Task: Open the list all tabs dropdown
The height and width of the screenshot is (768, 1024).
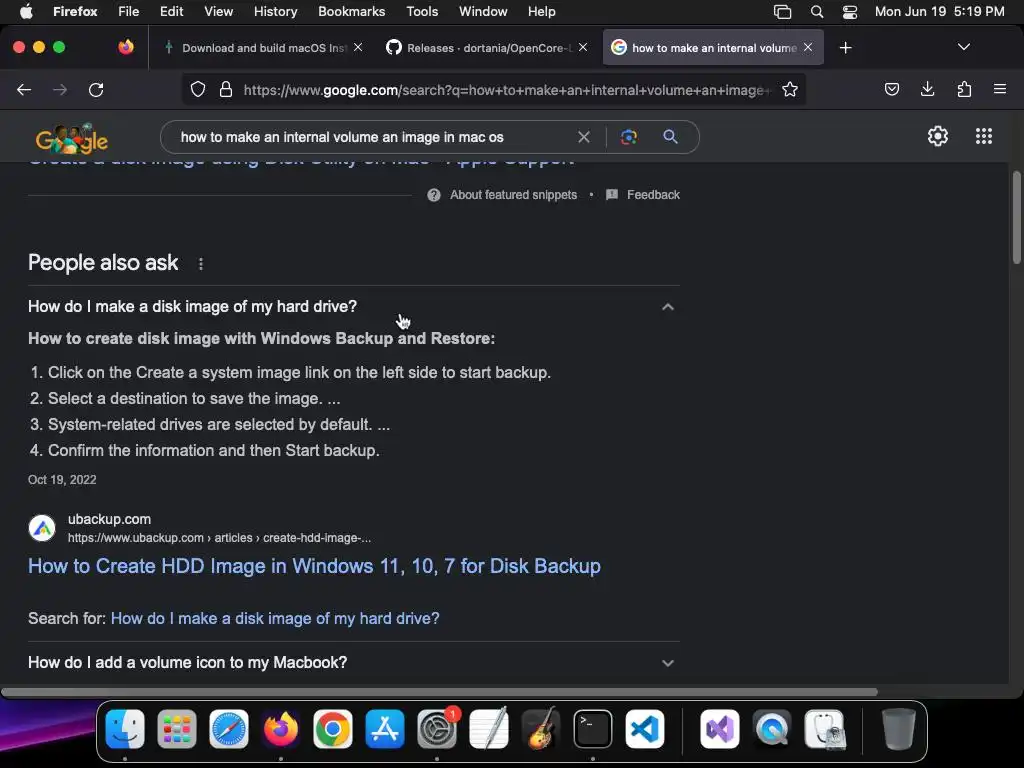Action: 963,47
